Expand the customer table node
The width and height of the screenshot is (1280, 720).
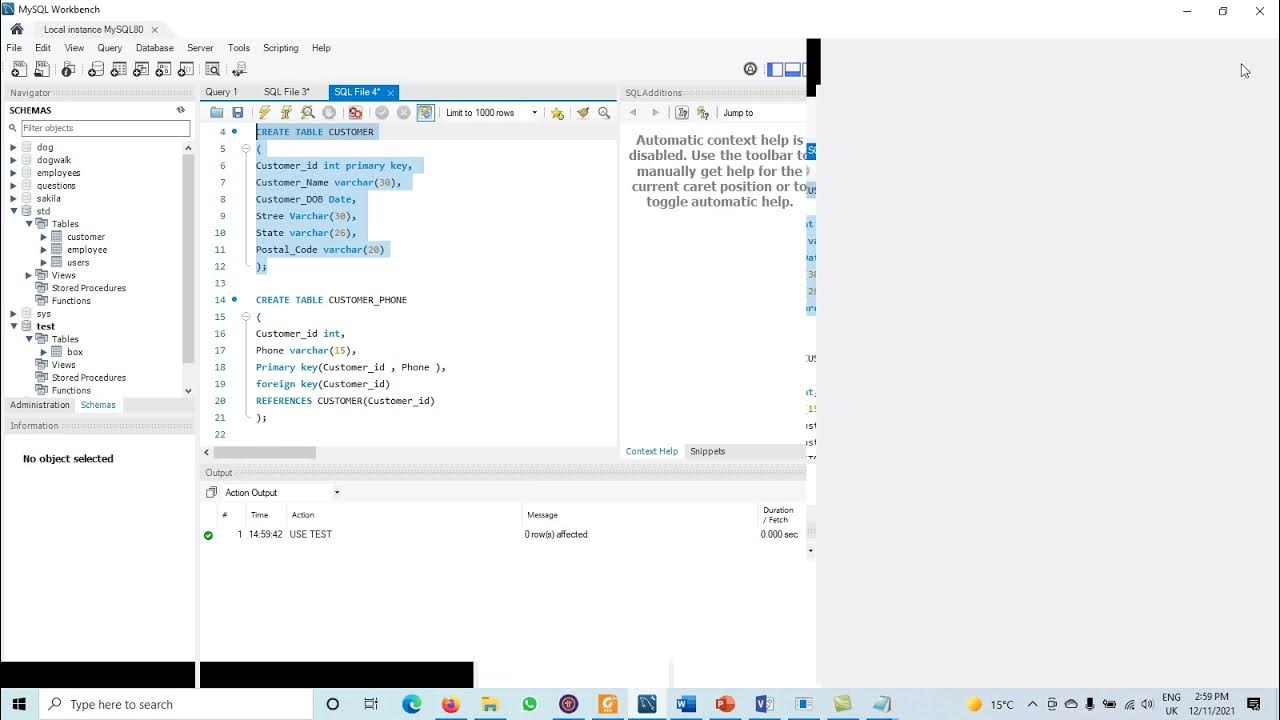[x=44, y=237]
